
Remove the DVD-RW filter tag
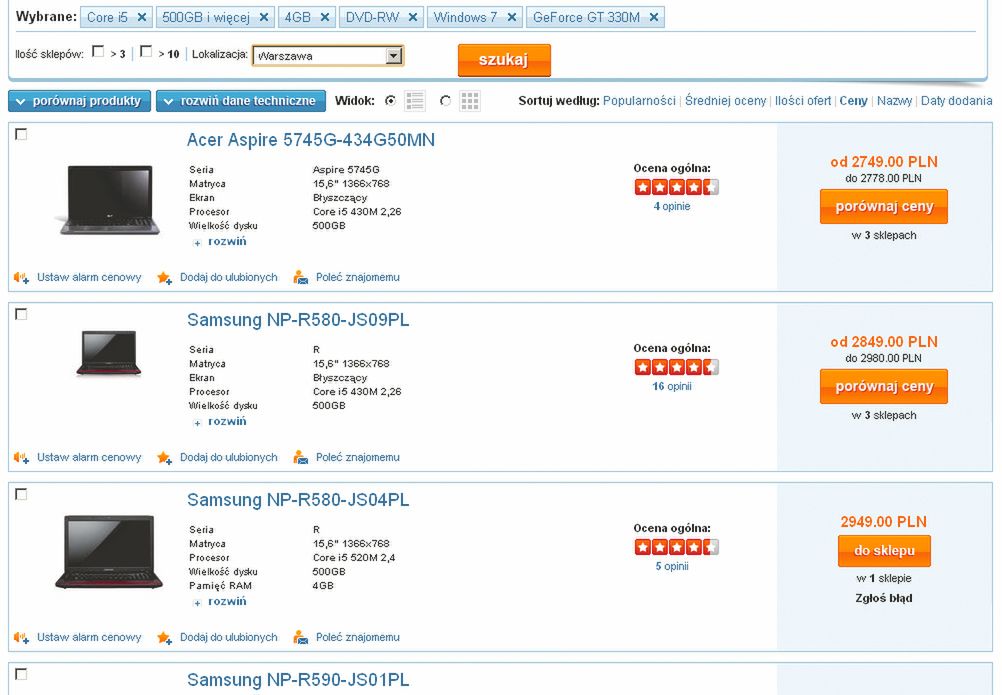coord(413,18)
